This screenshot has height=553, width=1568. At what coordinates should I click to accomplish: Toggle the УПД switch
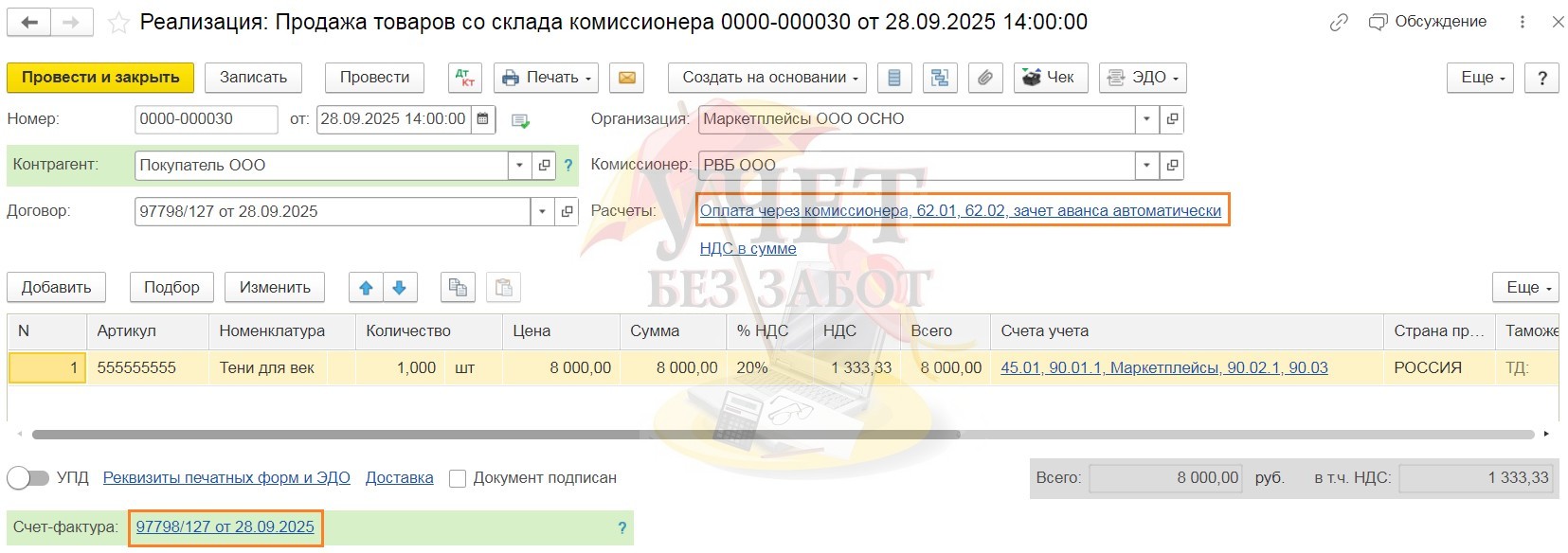pyautogui.click(x=27, y=478)
